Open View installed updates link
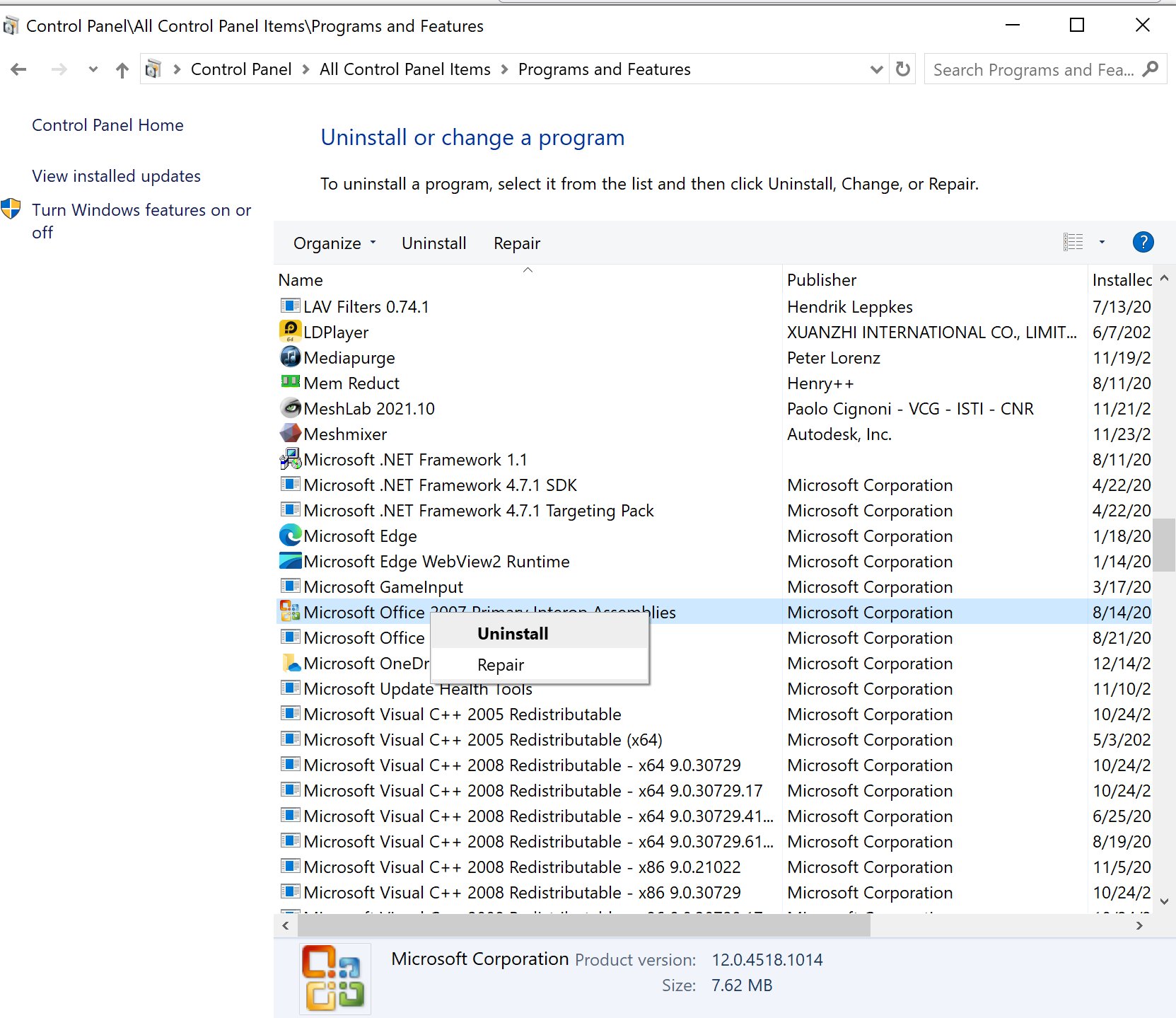Image resolution: width=1176 pixels, height=1018 pixels. pos(116,176)
